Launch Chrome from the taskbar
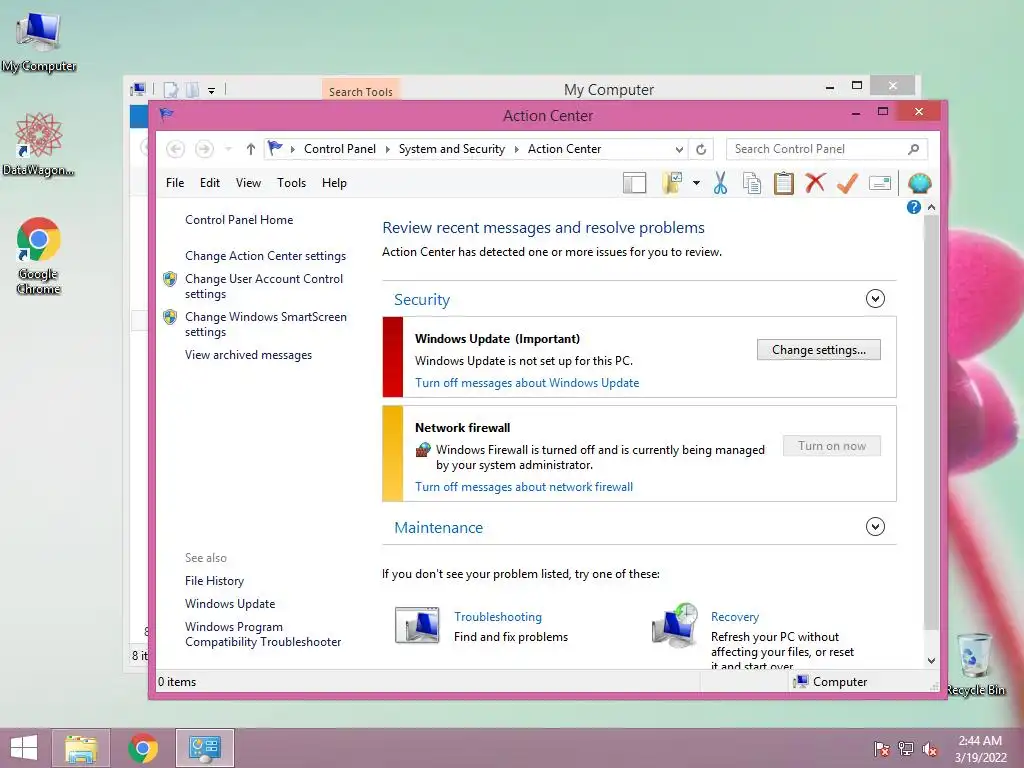The height and width of the screenshot is (768, 1024). (x=143, y=748)
